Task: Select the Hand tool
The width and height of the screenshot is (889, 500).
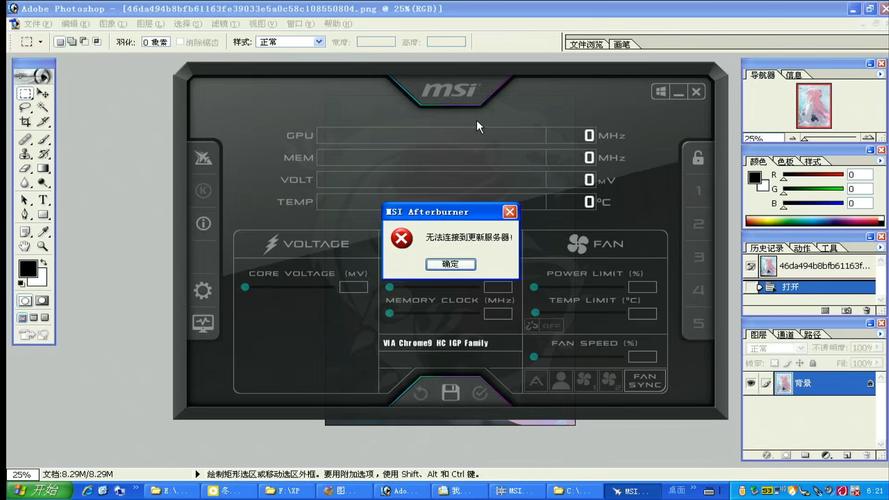Action: click(25, 246)
